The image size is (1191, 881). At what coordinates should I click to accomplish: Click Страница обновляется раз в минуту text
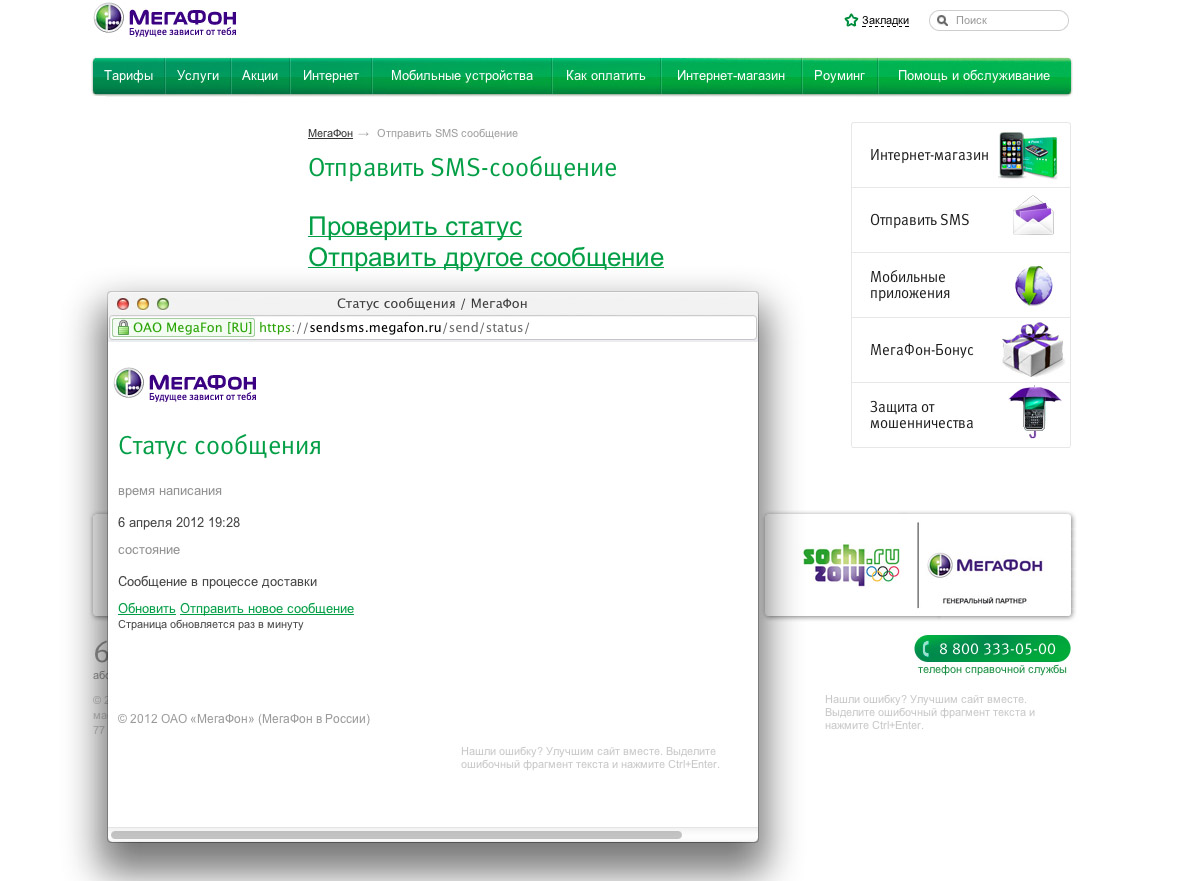pyautogui.click(x=210, y=624)
